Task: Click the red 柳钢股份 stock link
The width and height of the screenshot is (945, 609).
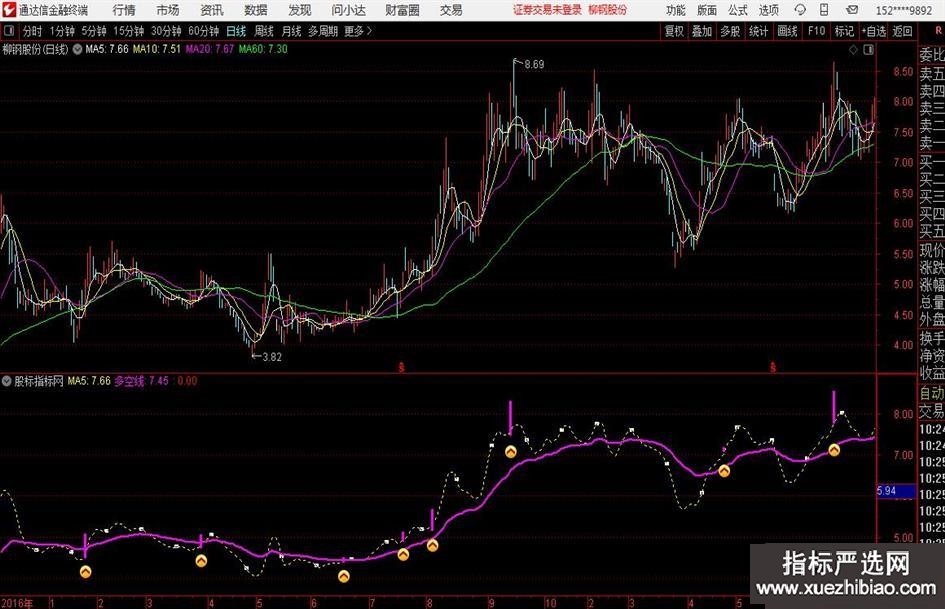Action: 608,10
